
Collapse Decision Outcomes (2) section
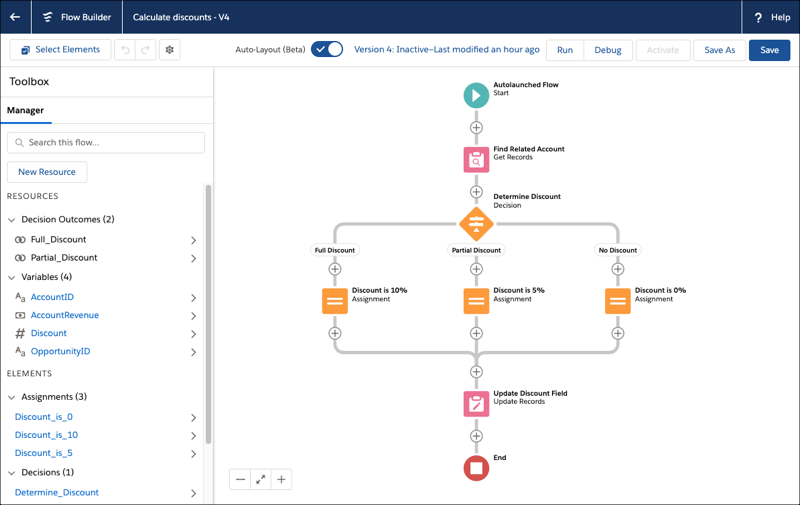click(x=12, y=220)
